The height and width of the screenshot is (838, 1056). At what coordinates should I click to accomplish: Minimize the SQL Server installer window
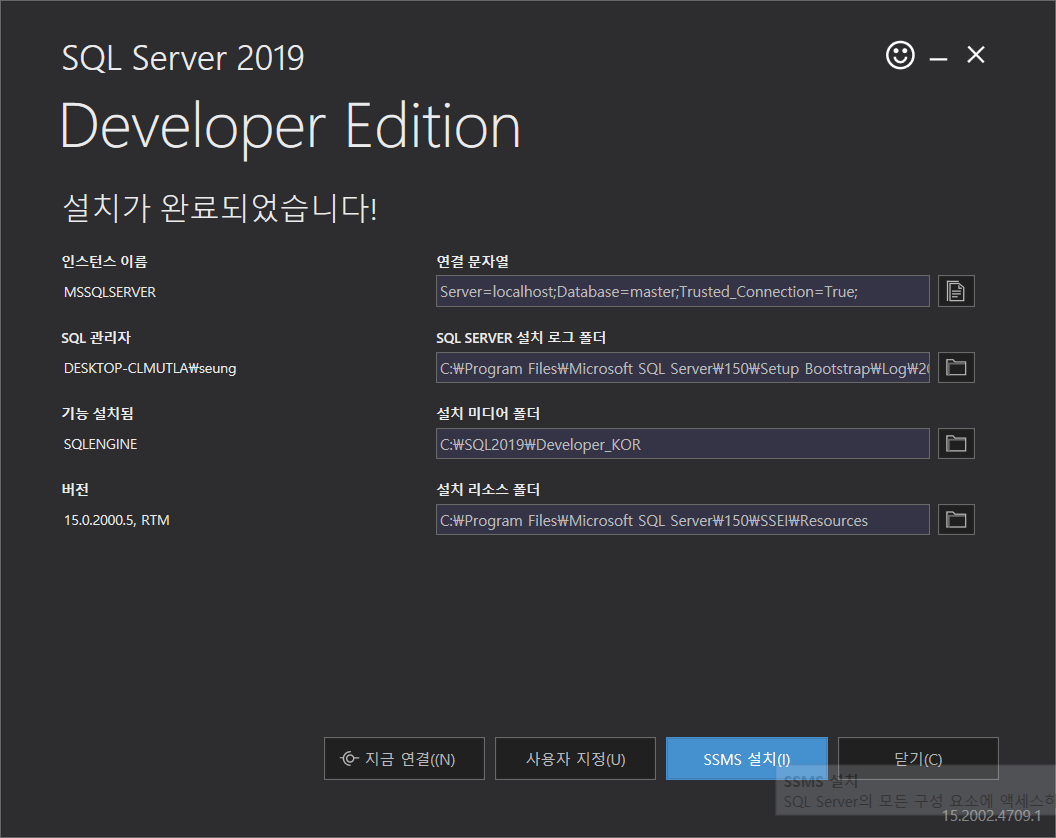pyautogui.click(x=938, y=58)
